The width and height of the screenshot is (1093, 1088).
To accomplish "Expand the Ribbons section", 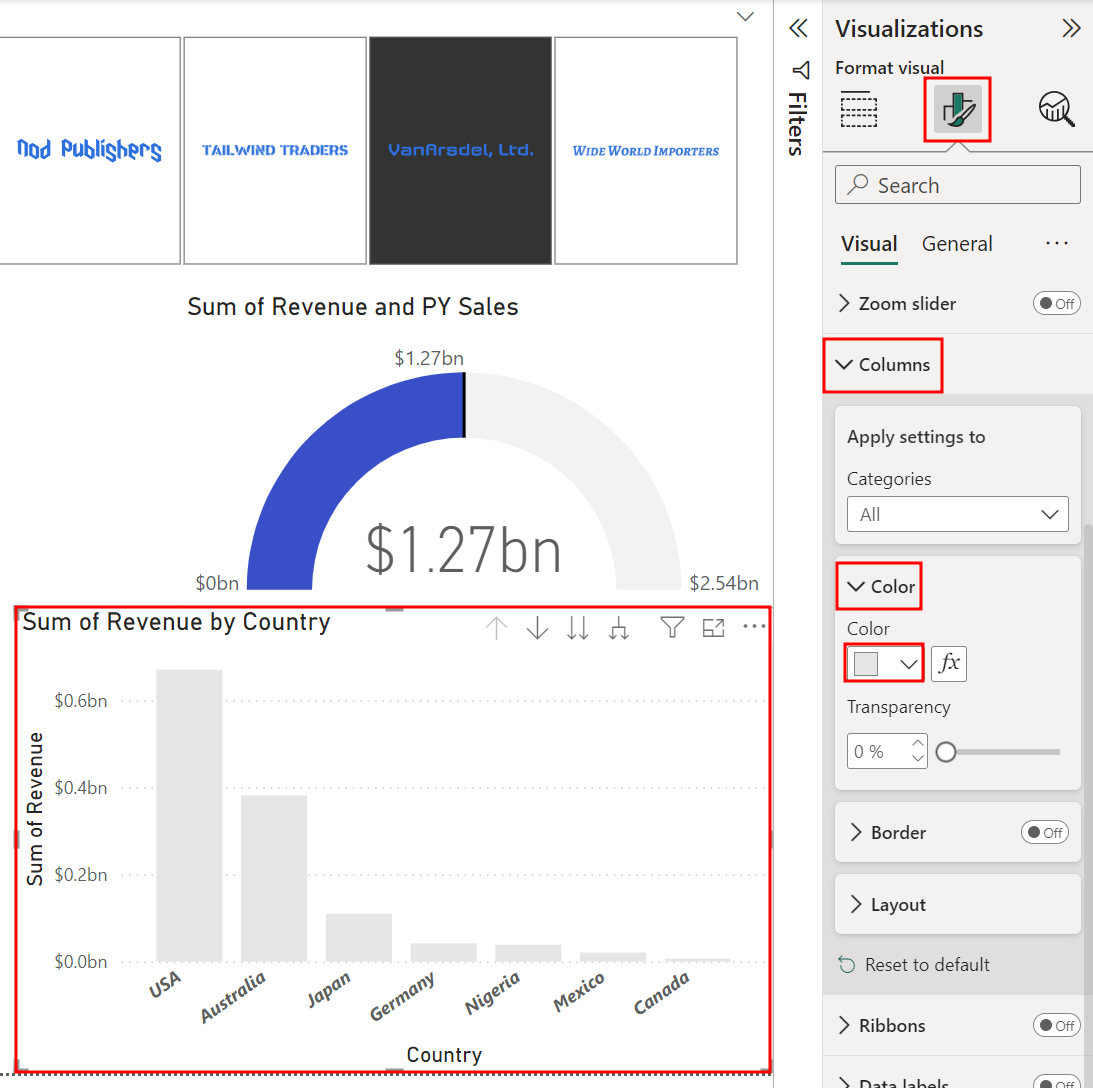I will pos(843,1025).
